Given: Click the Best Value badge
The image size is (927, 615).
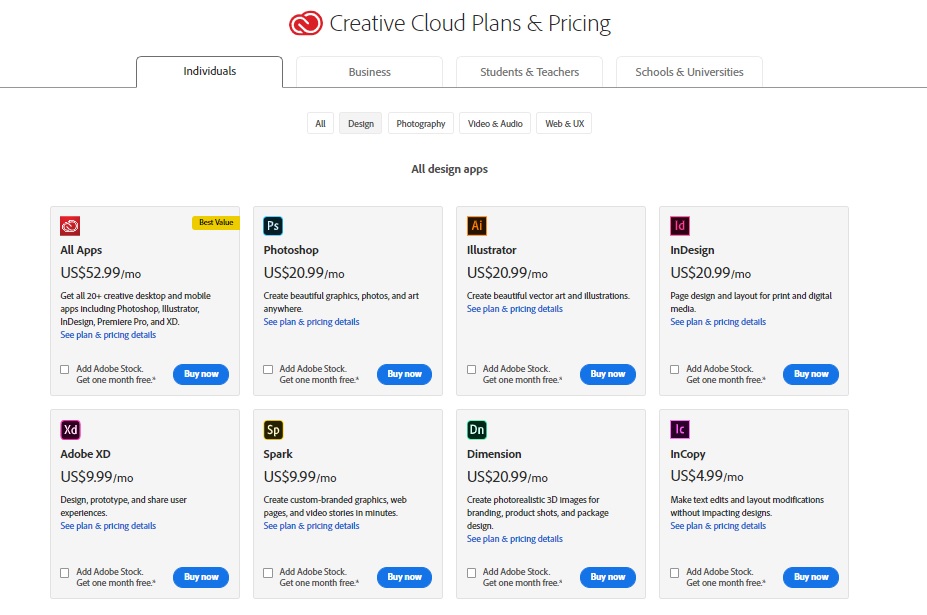Looking at the screenshot, I should [215, 223].
